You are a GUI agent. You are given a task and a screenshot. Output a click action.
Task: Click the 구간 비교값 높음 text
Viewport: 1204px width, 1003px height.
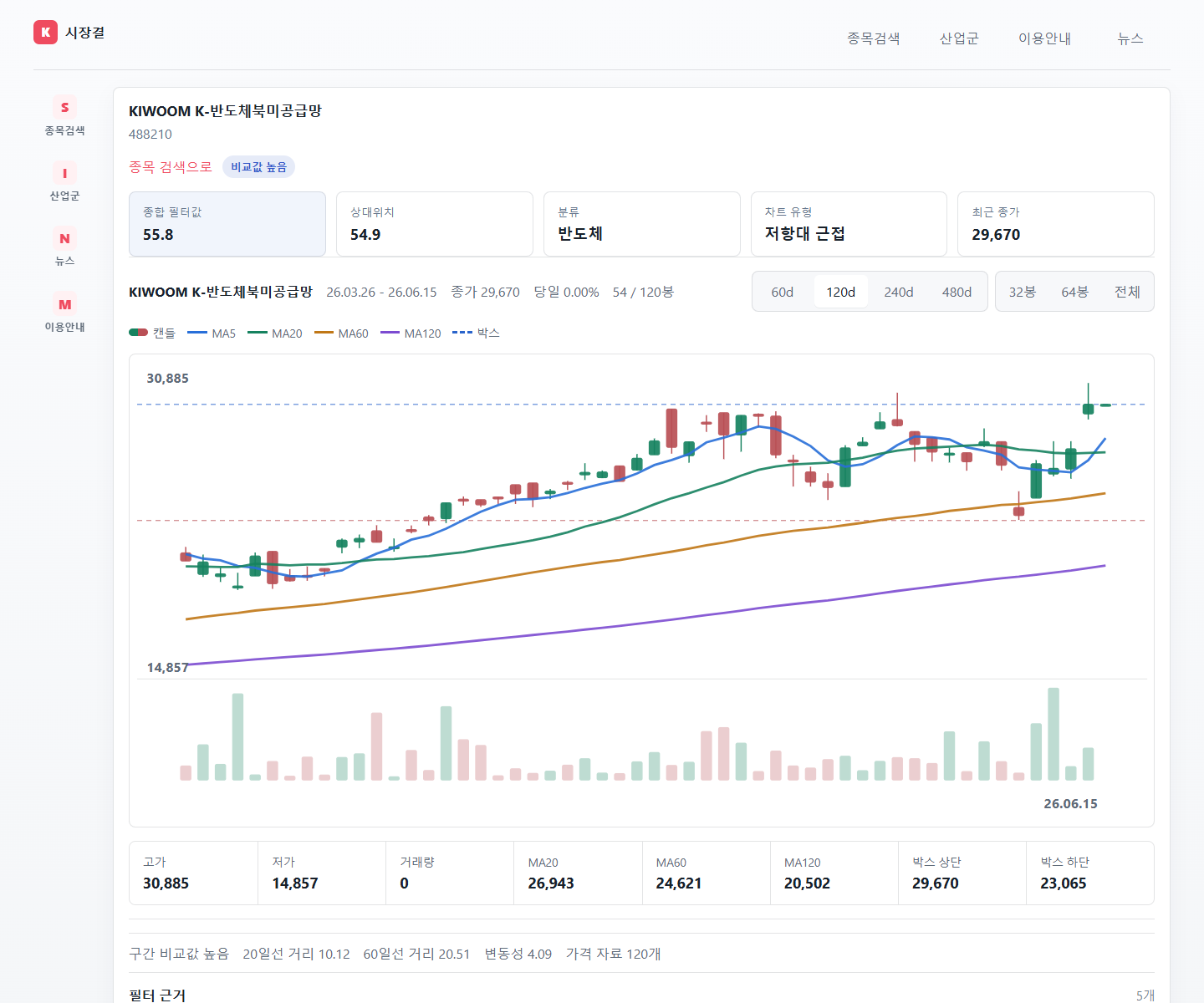pyautogui.click(x=179, y=954)
